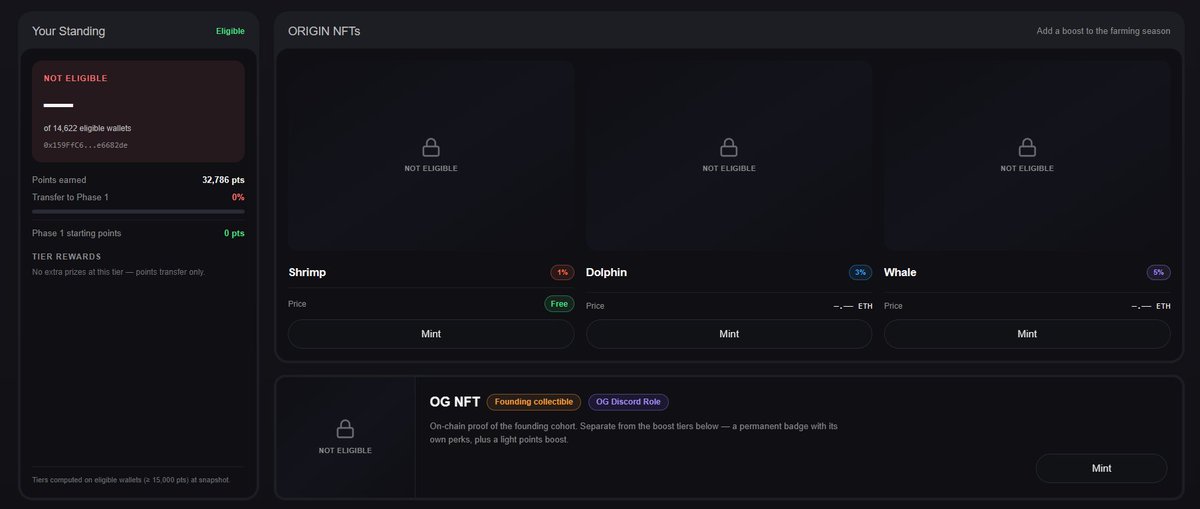This screenshot has width=1200, height=509.
Task: Click the 'Tiers computed on eligible wallets' footnote
Action: coord(131,480)
